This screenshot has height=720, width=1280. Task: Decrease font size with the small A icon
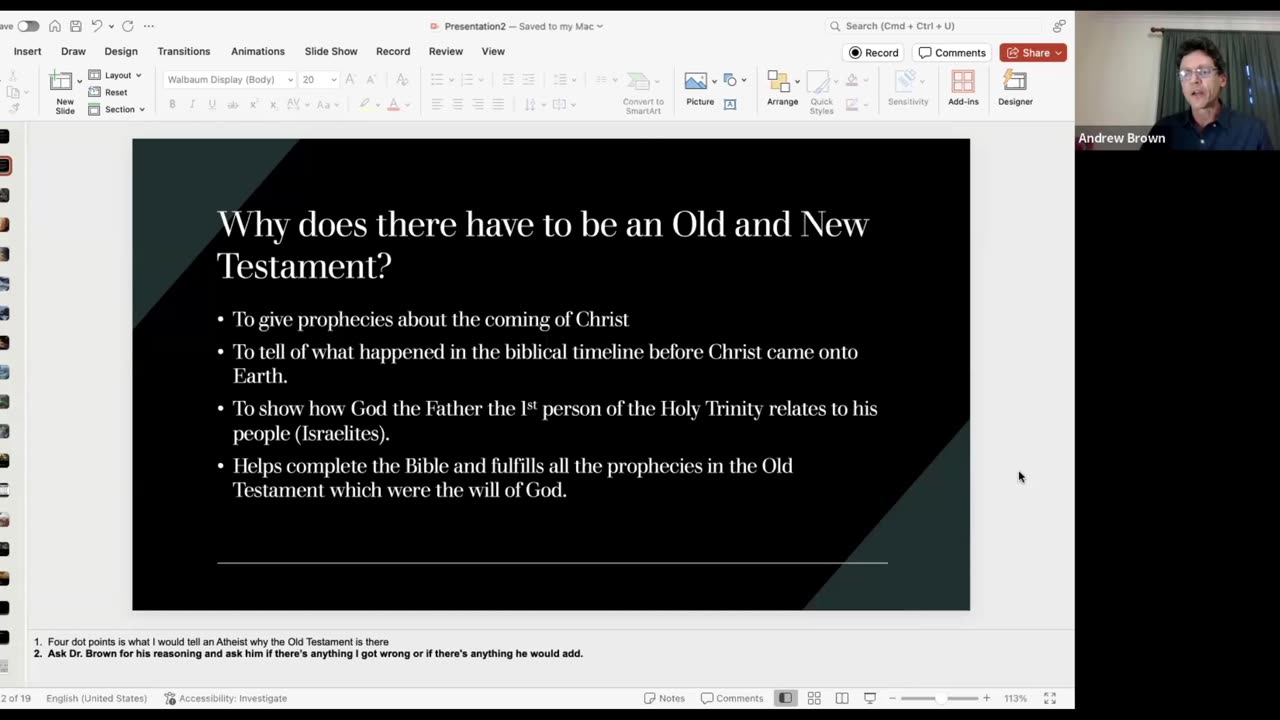coord(370,80)
